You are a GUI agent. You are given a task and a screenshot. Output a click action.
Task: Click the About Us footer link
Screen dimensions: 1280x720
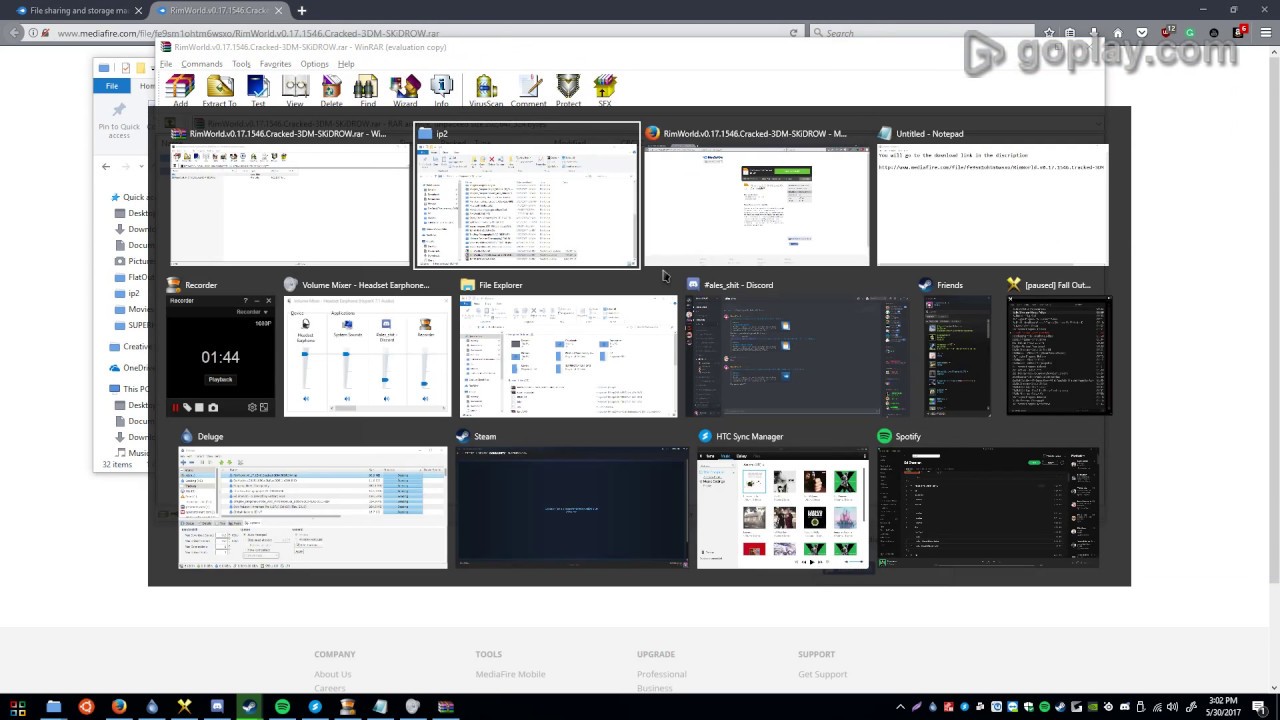click(x=333, y=674)
